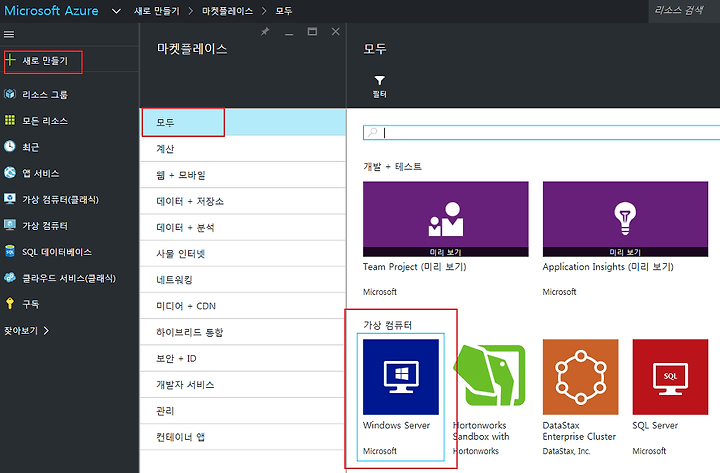Open 모든 리소스 from the sidebar
The height and width of the screenshot is (473, 720).
pyautogui.click(x=45, y=121)
